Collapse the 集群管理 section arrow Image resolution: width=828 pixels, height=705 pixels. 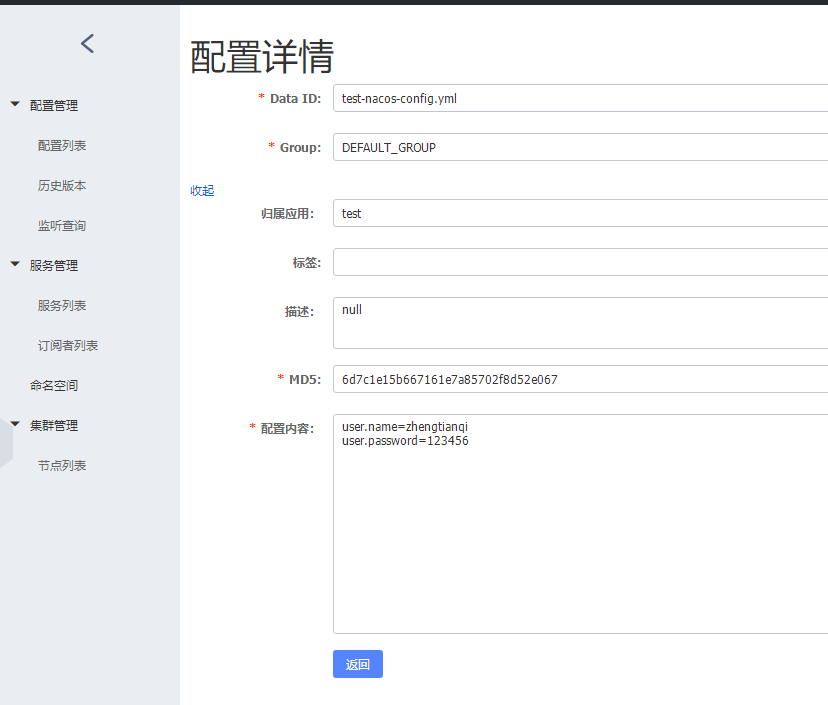click(15, 424)
